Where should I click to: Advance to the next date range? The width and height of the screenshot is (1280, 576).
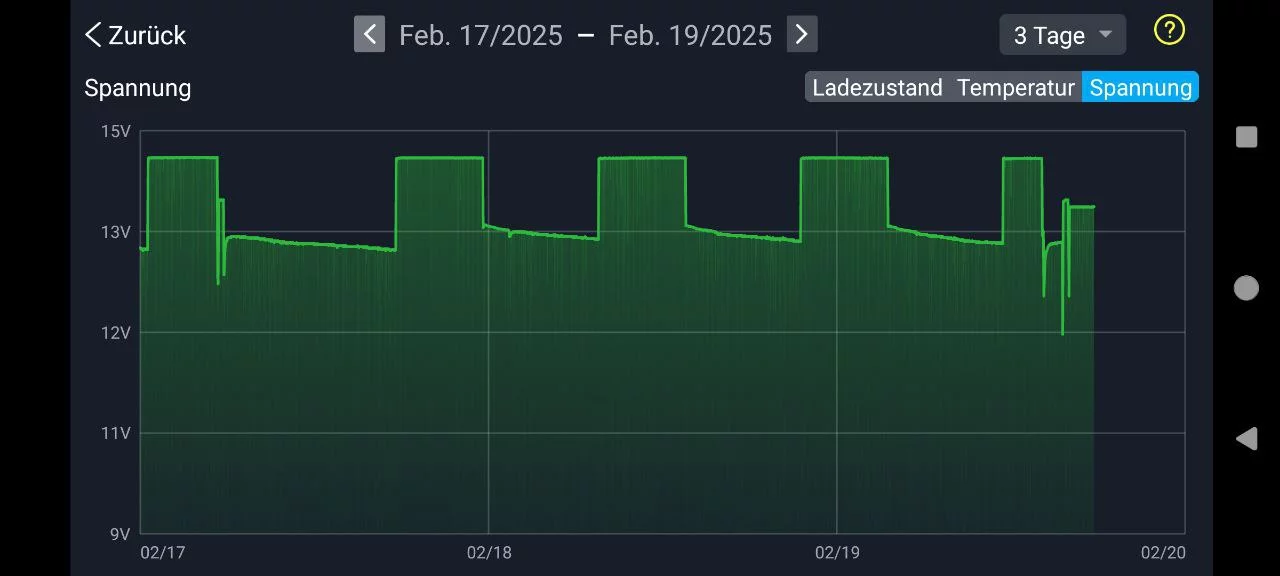801,35
